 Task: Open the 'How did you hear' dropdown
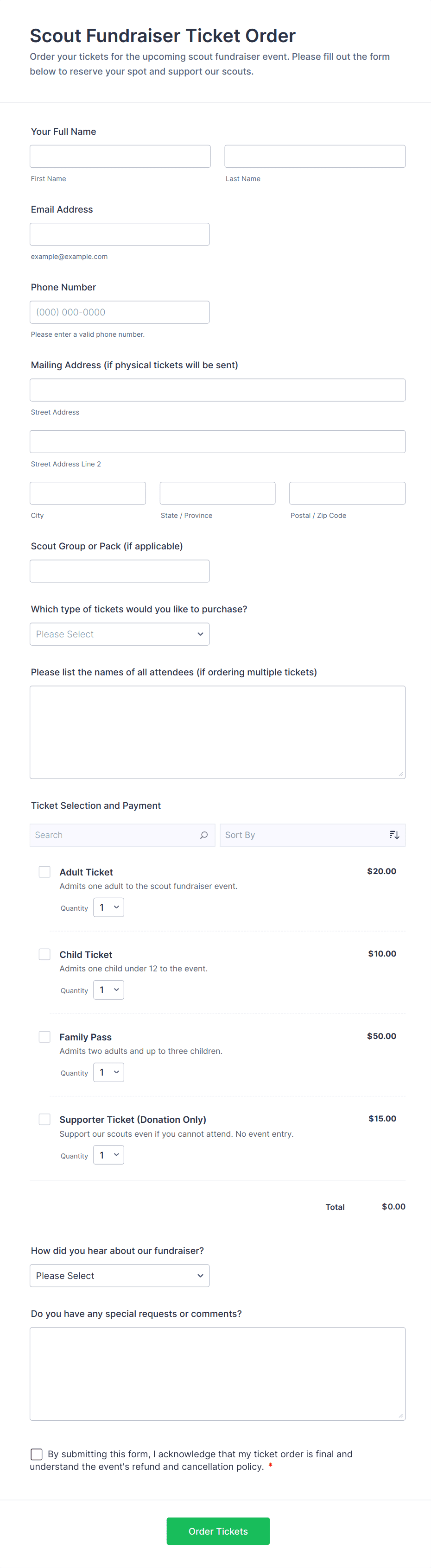pos(119,1275)
